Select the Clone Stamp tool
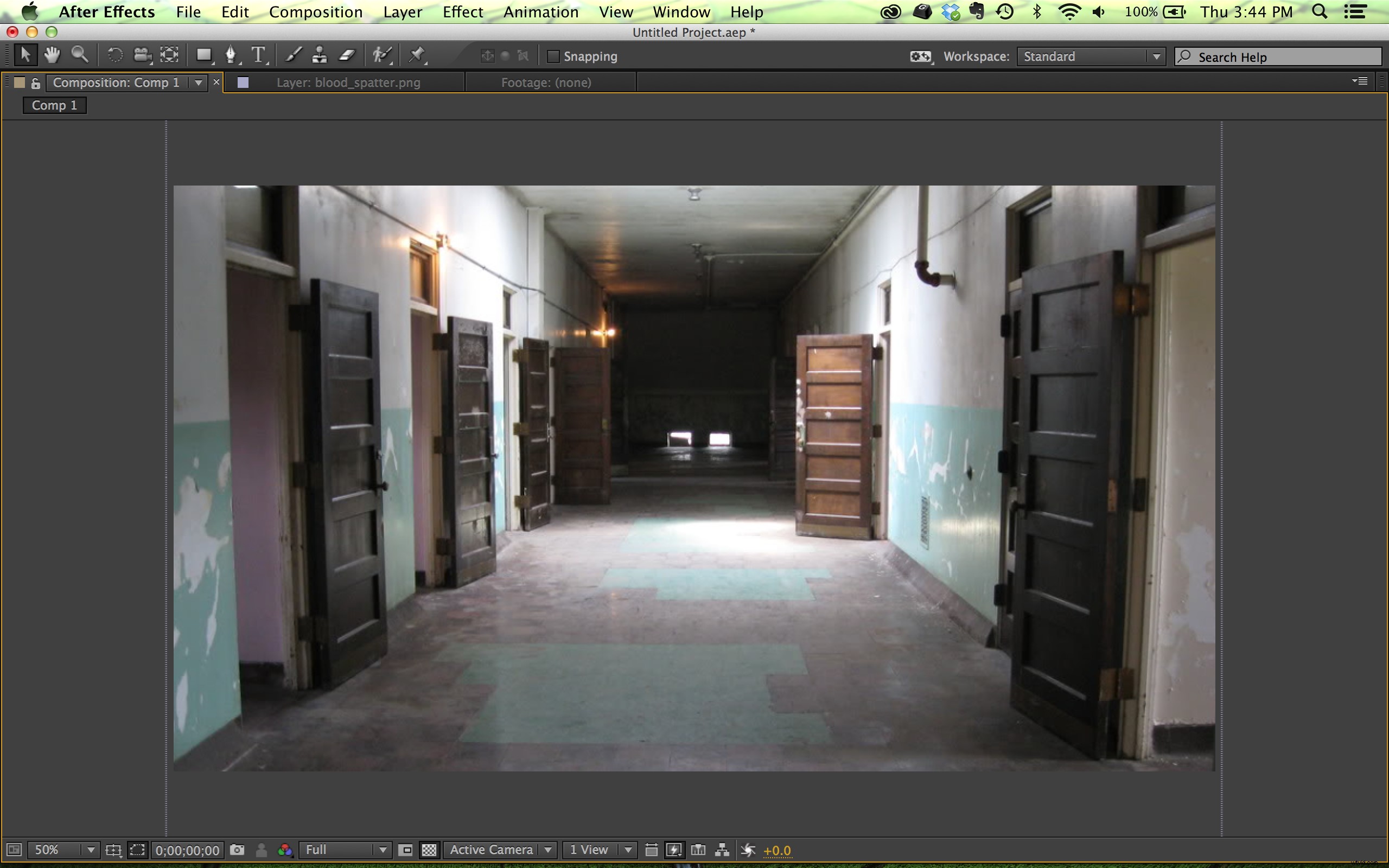Image resolution: width=1389 pixels, height=868 pixels. tap(319, 55)
